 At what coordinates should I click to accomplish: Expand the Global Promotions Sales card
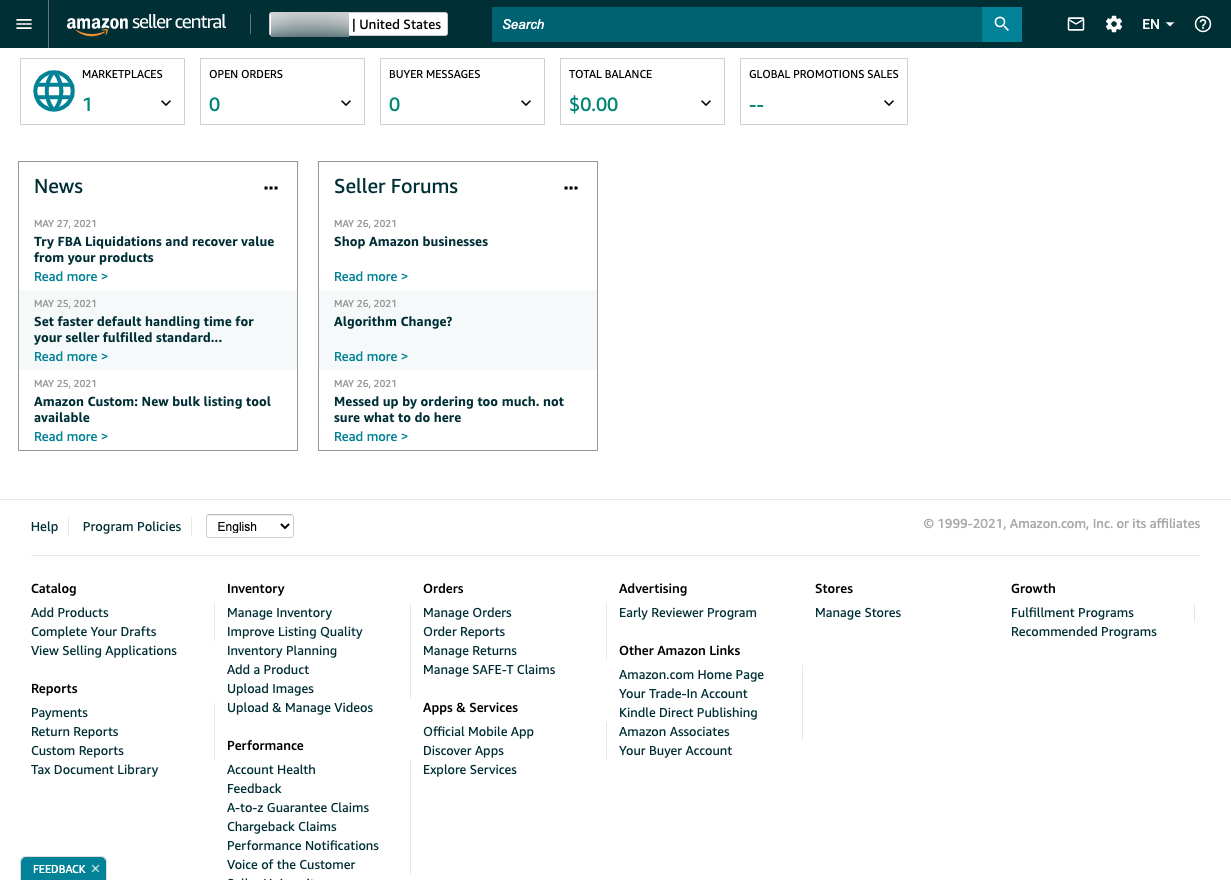[x=889, y=103]
